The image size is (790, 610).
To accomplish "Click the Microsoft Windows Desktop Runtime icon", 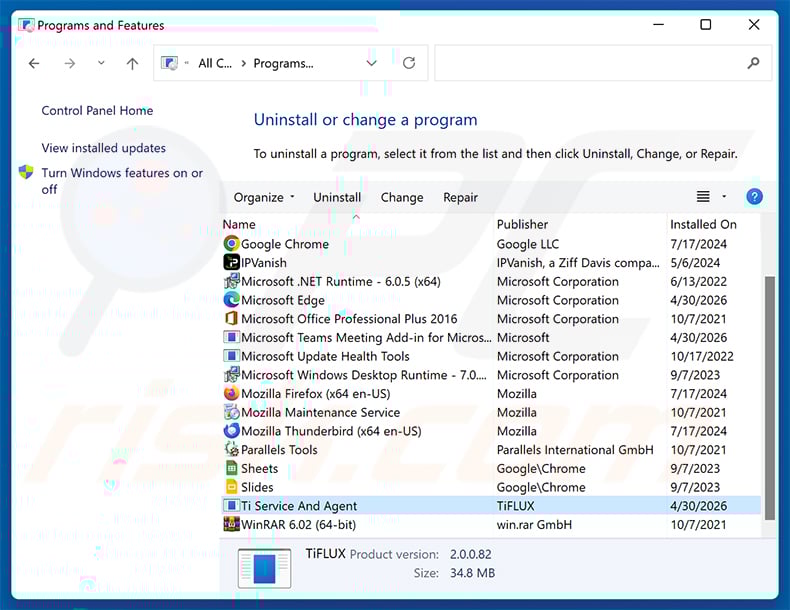I will click(x=231, y=375).
